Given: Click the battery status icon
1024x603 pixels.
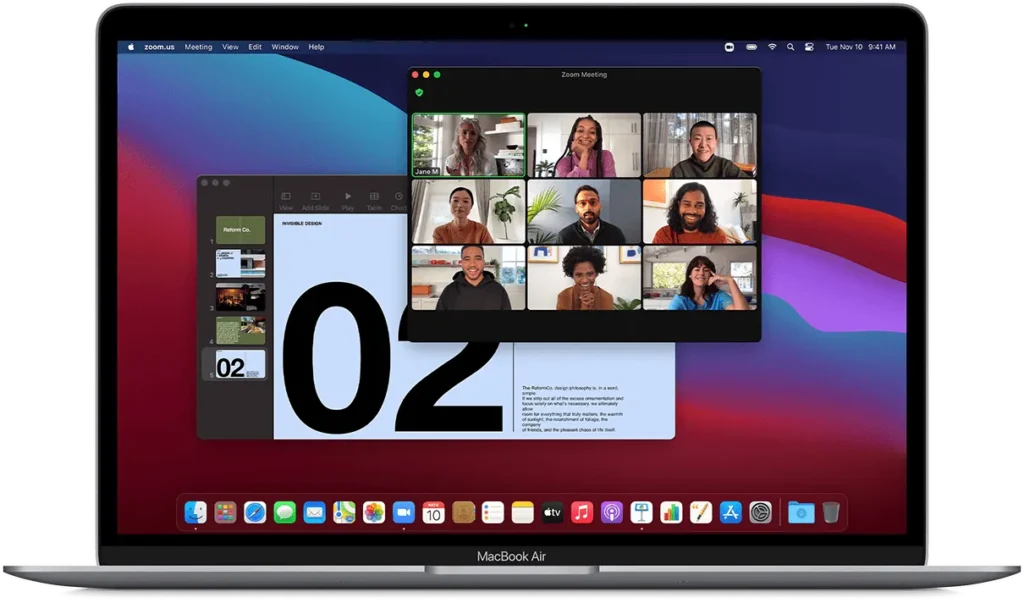Looking at the screenshot, I should [x=752, y=47].
